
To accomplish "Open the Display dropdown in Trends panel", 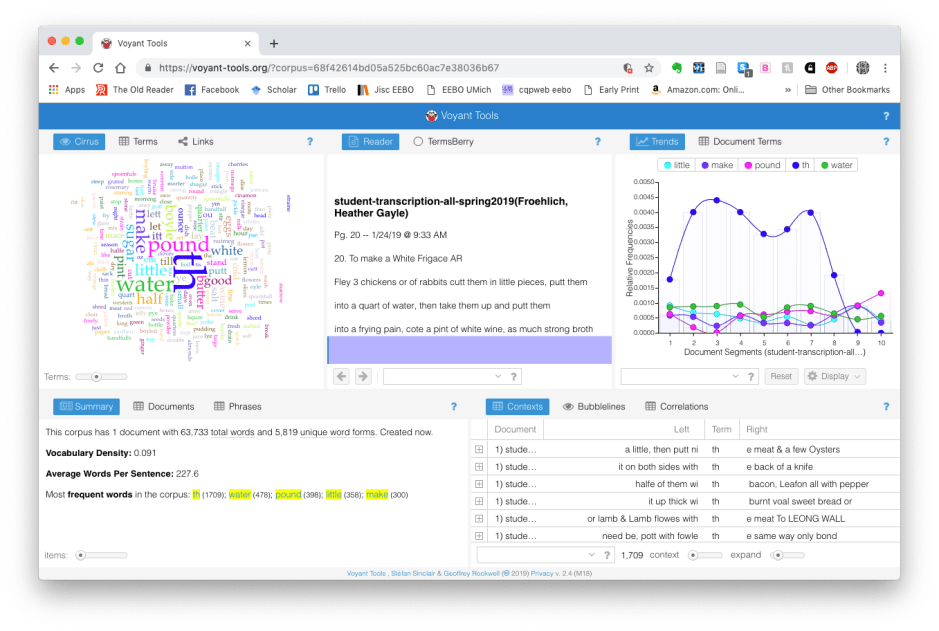I will tap(835, 376).
